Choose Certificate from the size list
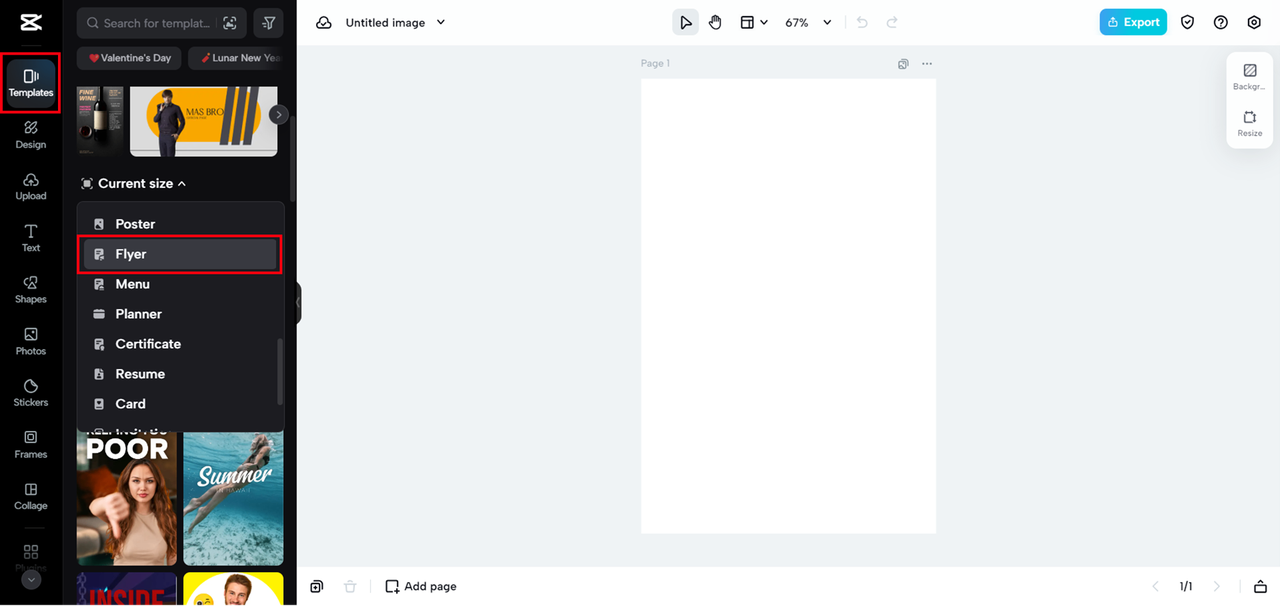This screenshot has width=1280, height=606. (181, 344)
